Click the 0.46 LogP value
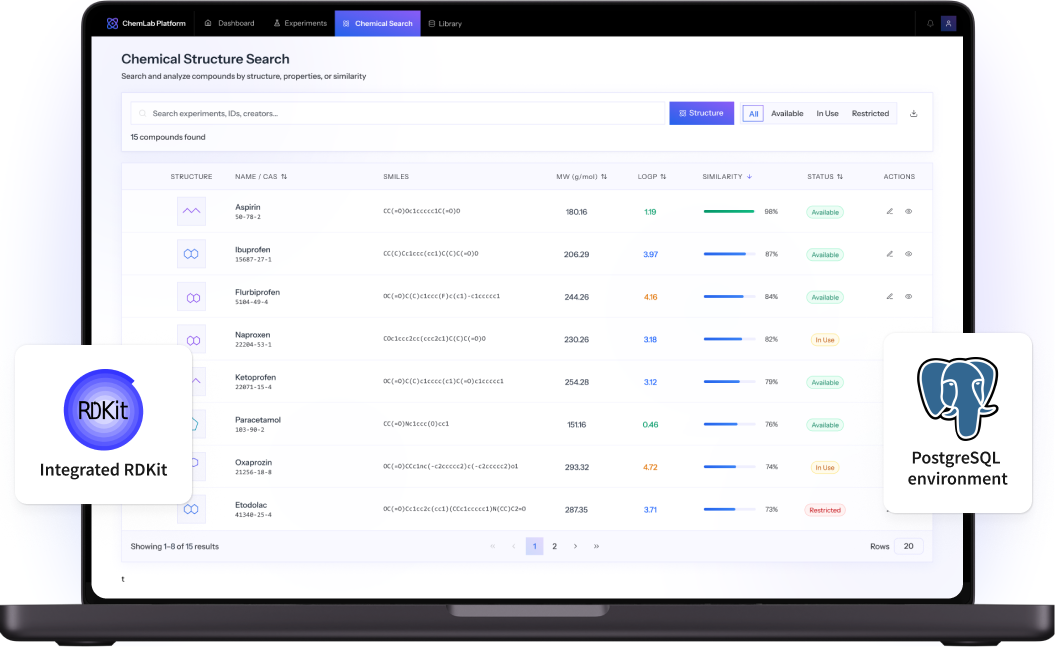The height and width of the screenshot is (647, 1055). tap(650, 425)
